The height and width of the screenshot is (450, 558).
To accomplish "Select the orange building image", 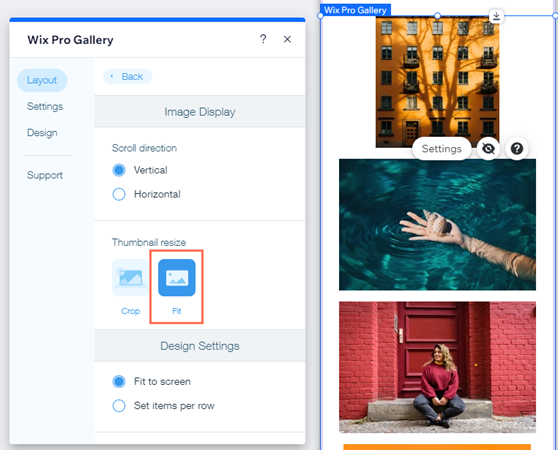I will click(437, 82).
